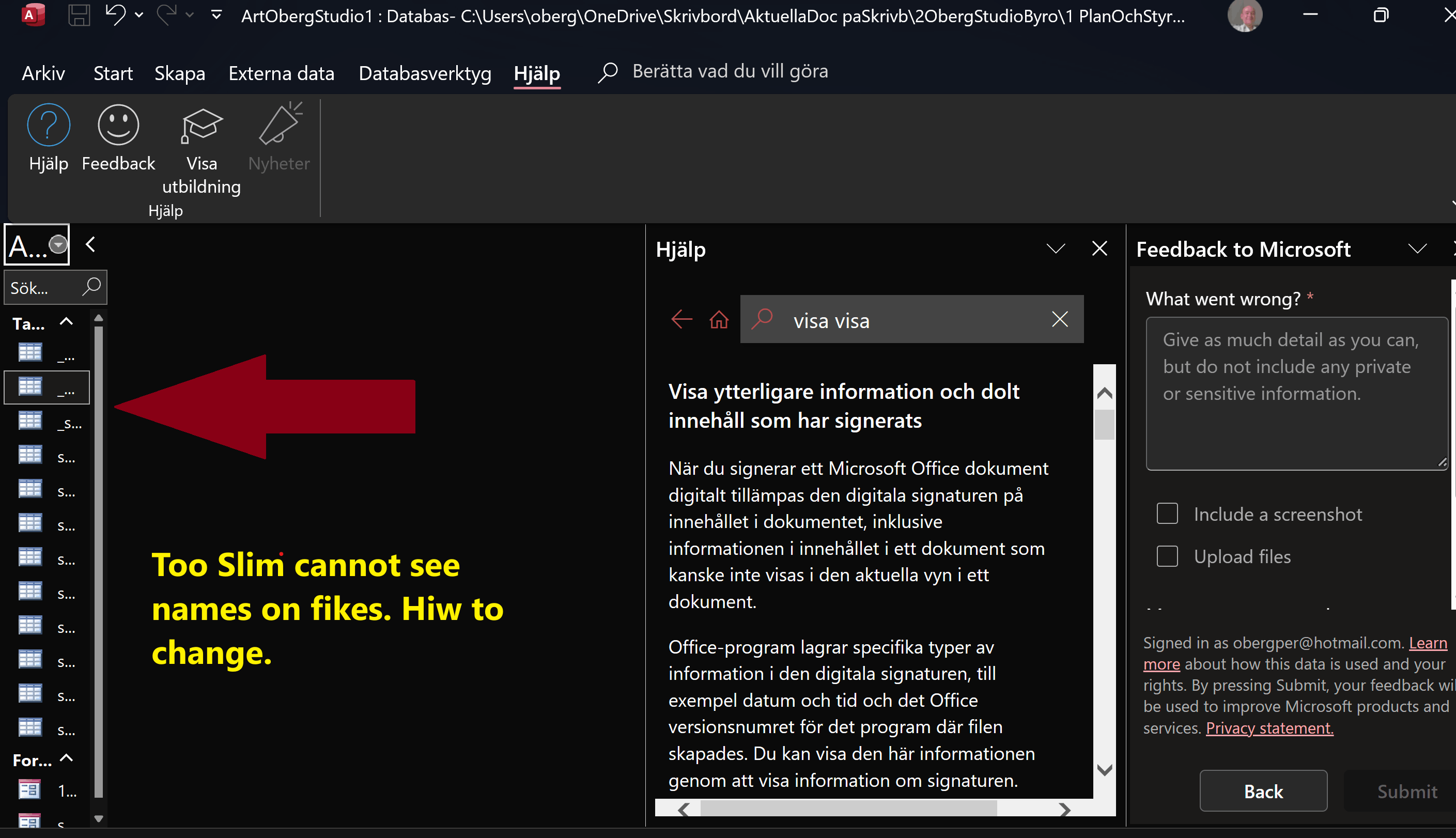
Task: Click the Hjälp question mark ribbon icon
Action: 49,125
